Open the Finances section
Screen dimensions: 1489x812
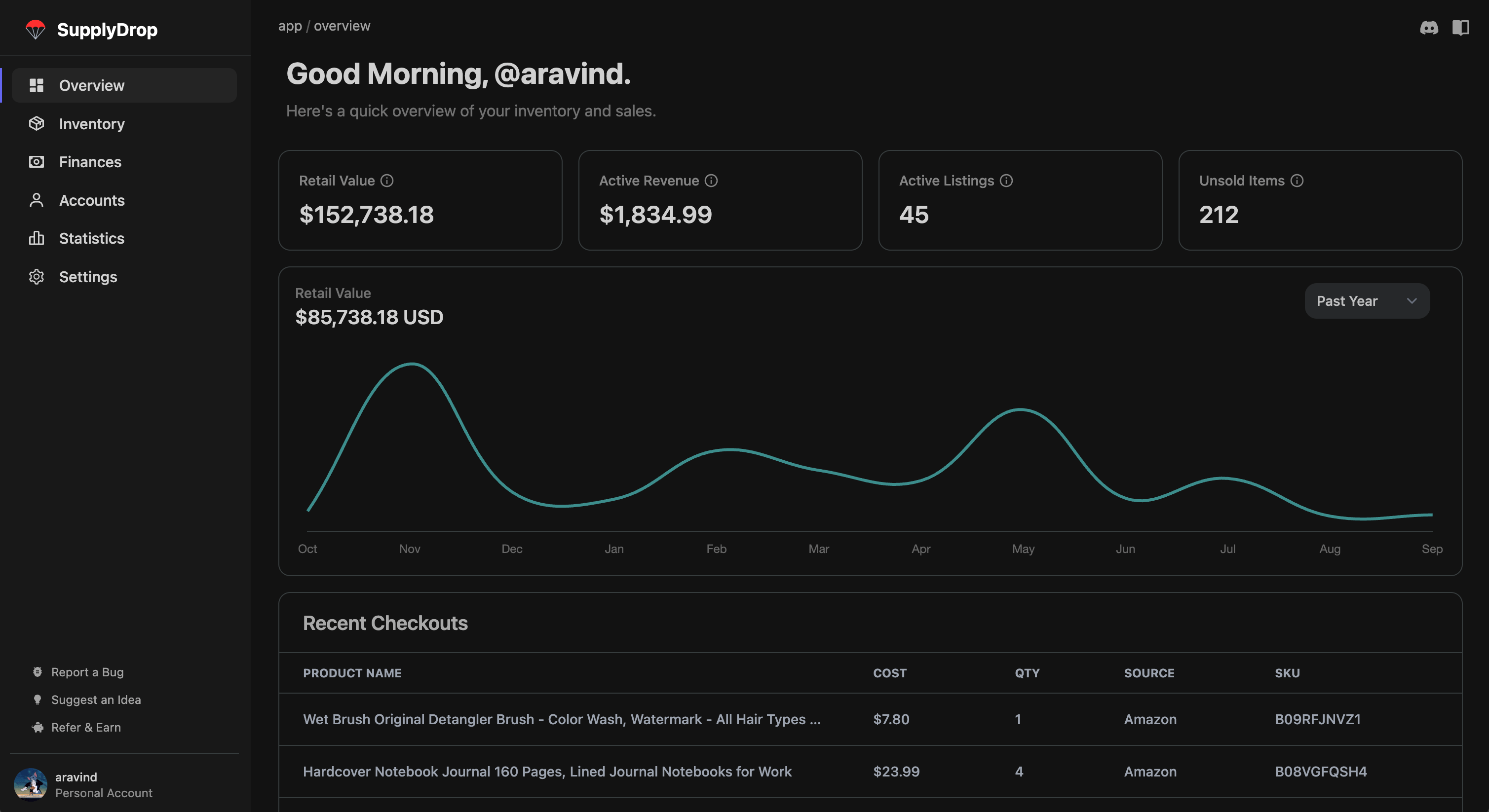click(90, 162)
